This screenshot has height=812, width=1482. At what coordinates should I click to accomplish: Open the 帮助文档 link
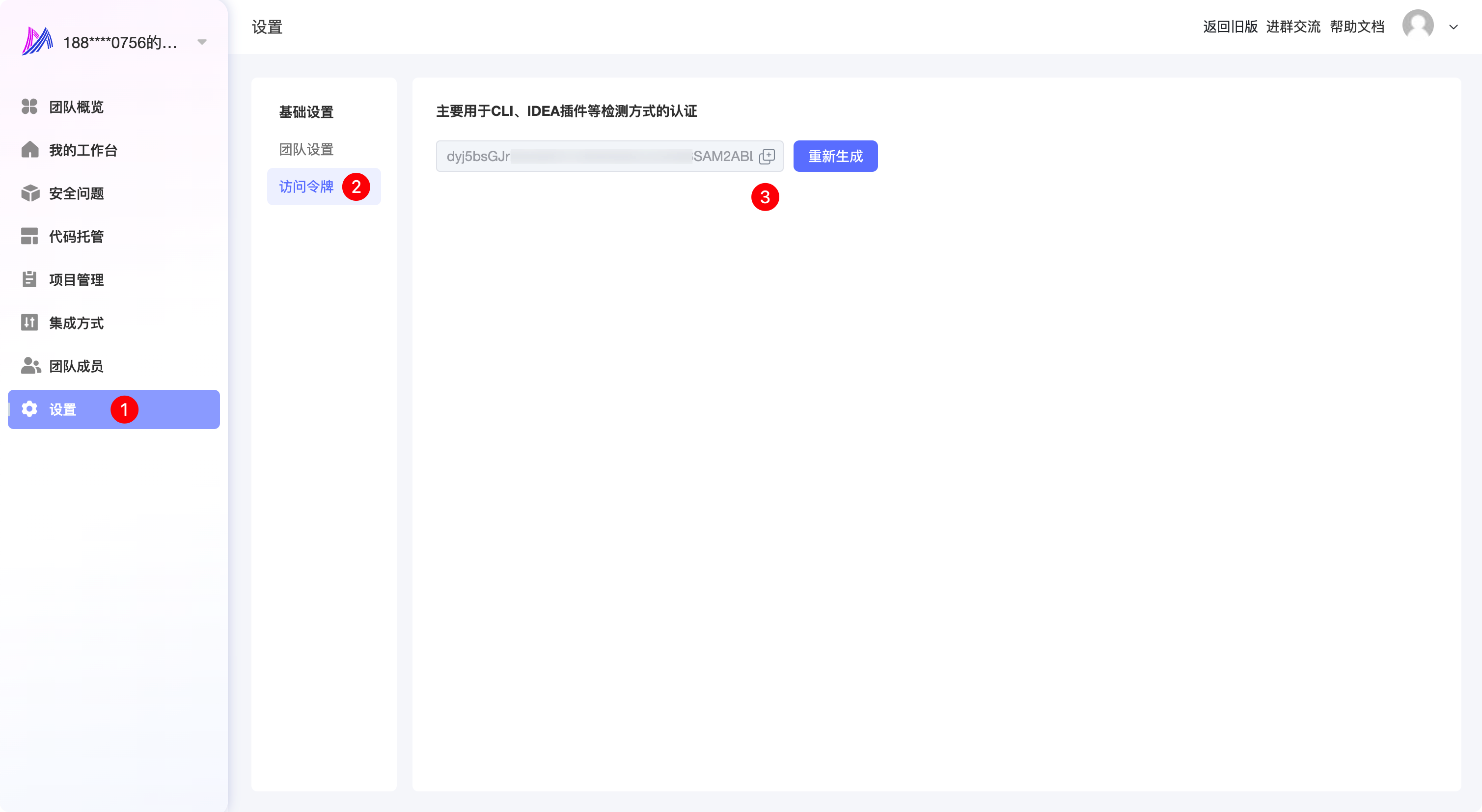coord(1357,27)
